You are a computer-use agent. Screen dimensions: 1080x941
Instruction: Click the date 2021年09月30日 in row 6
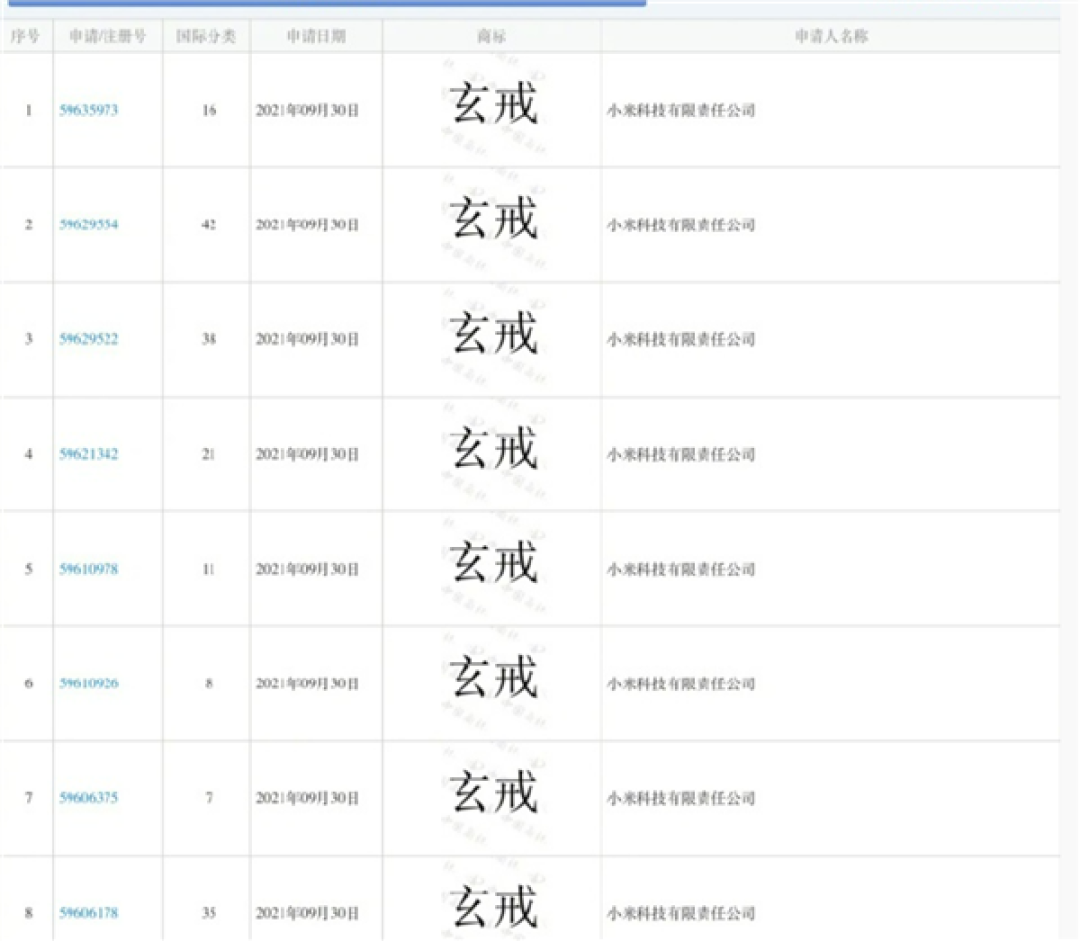[x=307, y=683]
